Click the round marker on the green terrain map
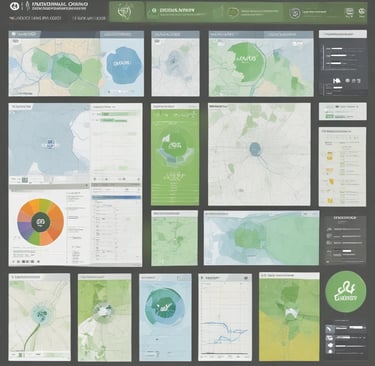Image resolution: width=375 pixels, height=366 pixels. [x=103, y=313]
